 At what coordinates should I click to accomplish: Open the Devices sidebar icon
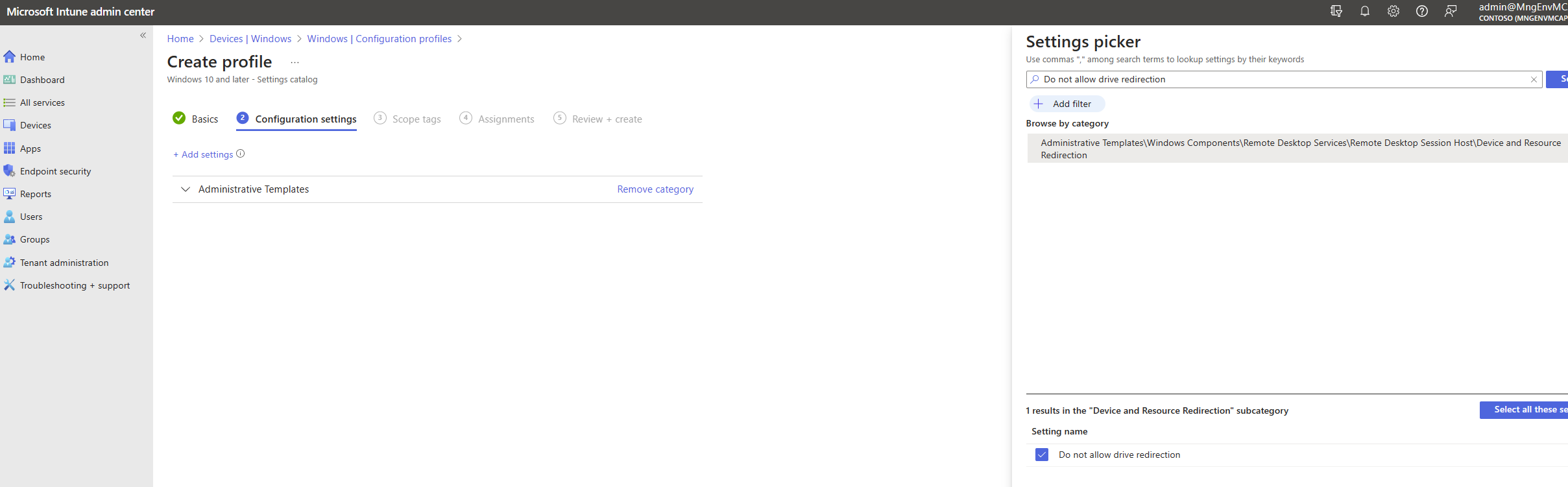[x=9, y=125]
